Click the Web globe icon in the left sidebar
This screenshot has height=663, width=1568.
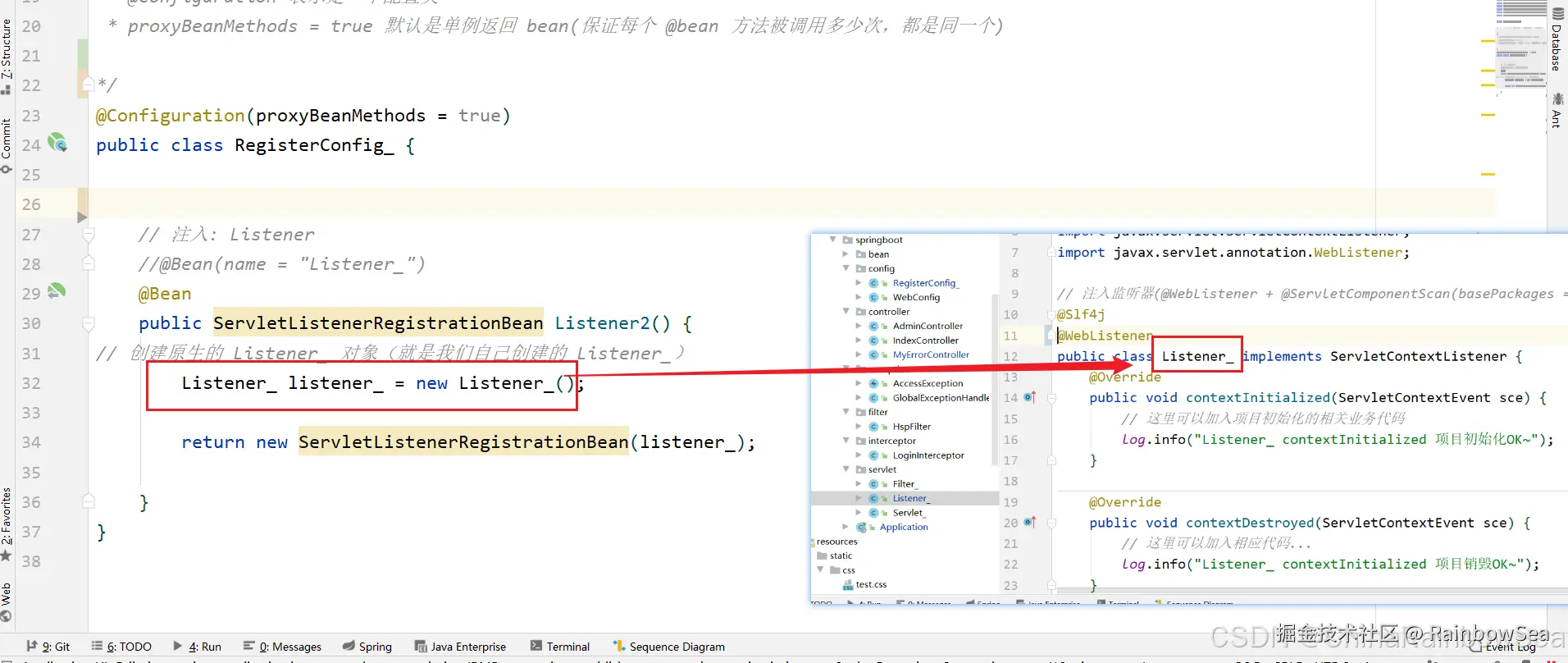pyautogui.click(x=7, y=616)
